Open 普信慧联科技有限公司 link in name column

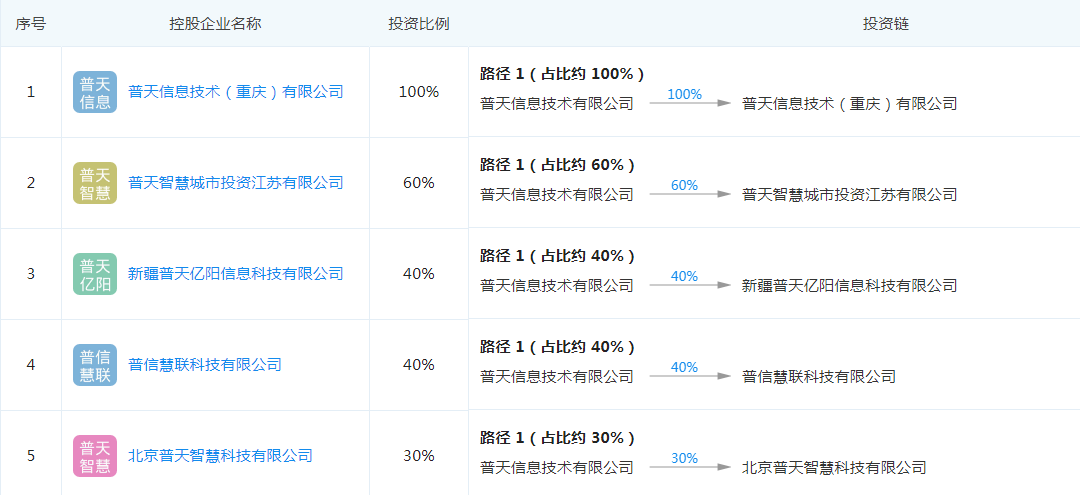pos(205,365)
